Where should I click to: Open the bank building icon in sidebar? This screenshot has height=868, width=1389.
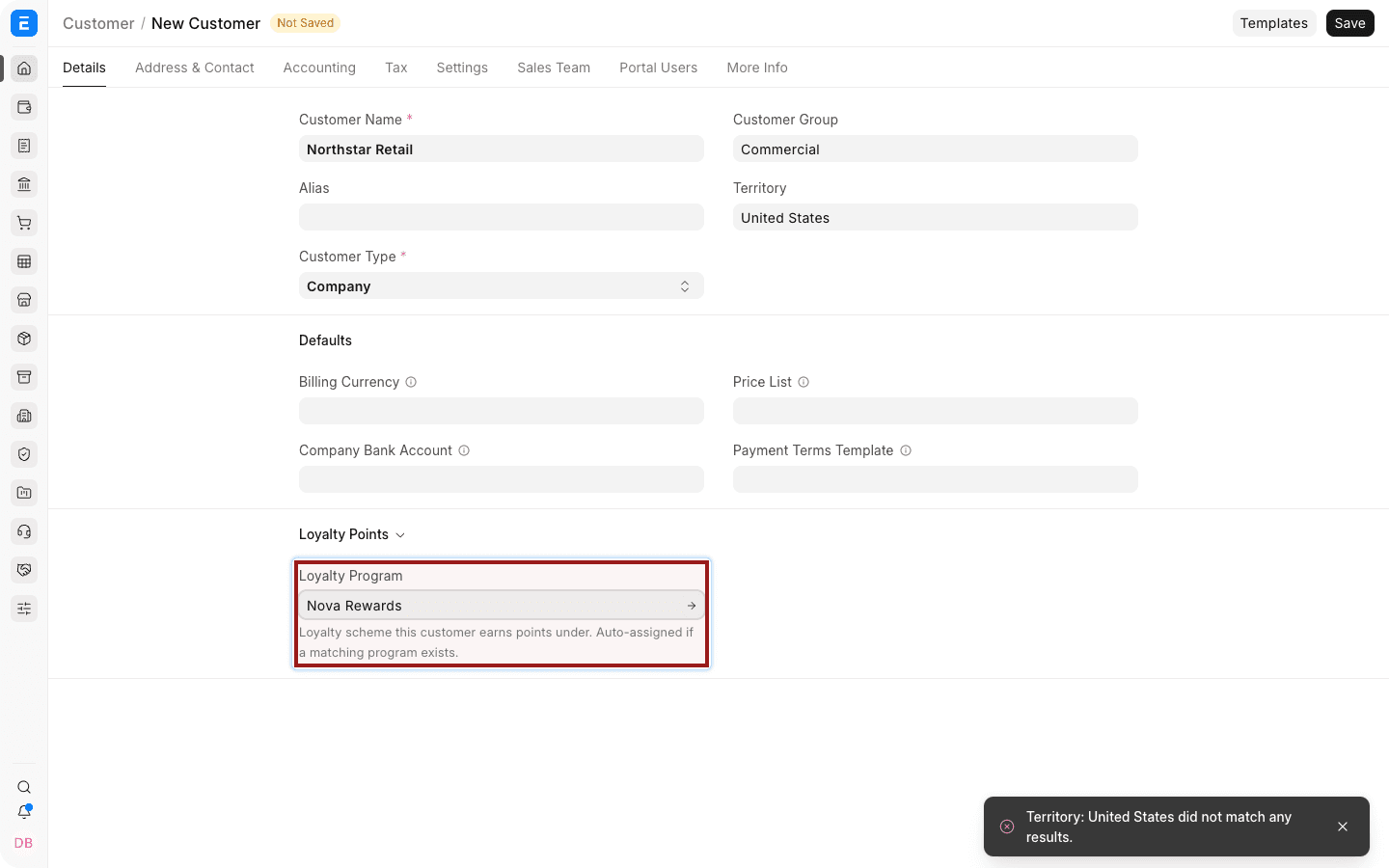(24, 184)
